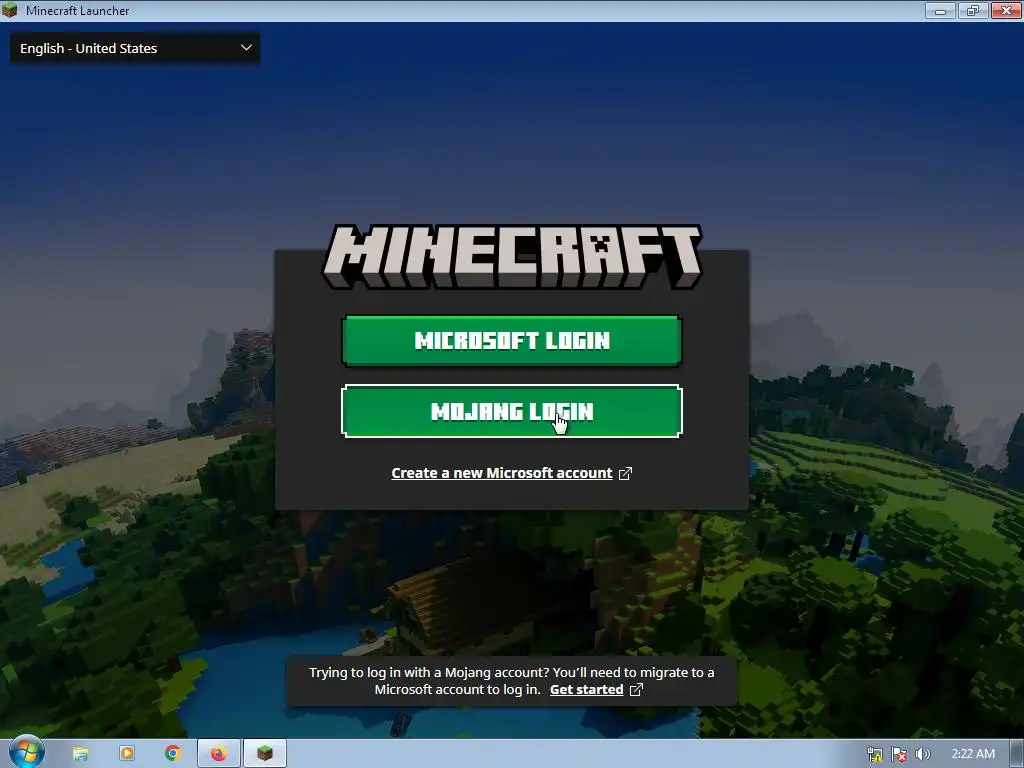Select the Minecraft Launcher taskbar button
Viewport: 1024px width, 768px height.
tap(264, 753)
